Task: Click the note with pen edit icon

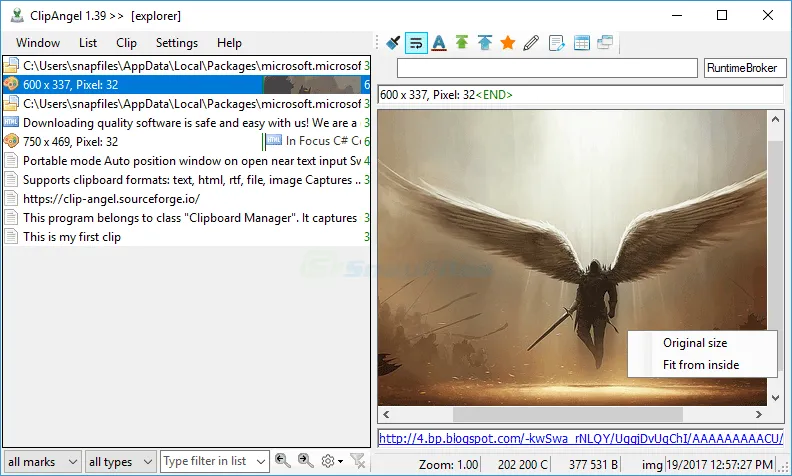Action: [556, 43]
